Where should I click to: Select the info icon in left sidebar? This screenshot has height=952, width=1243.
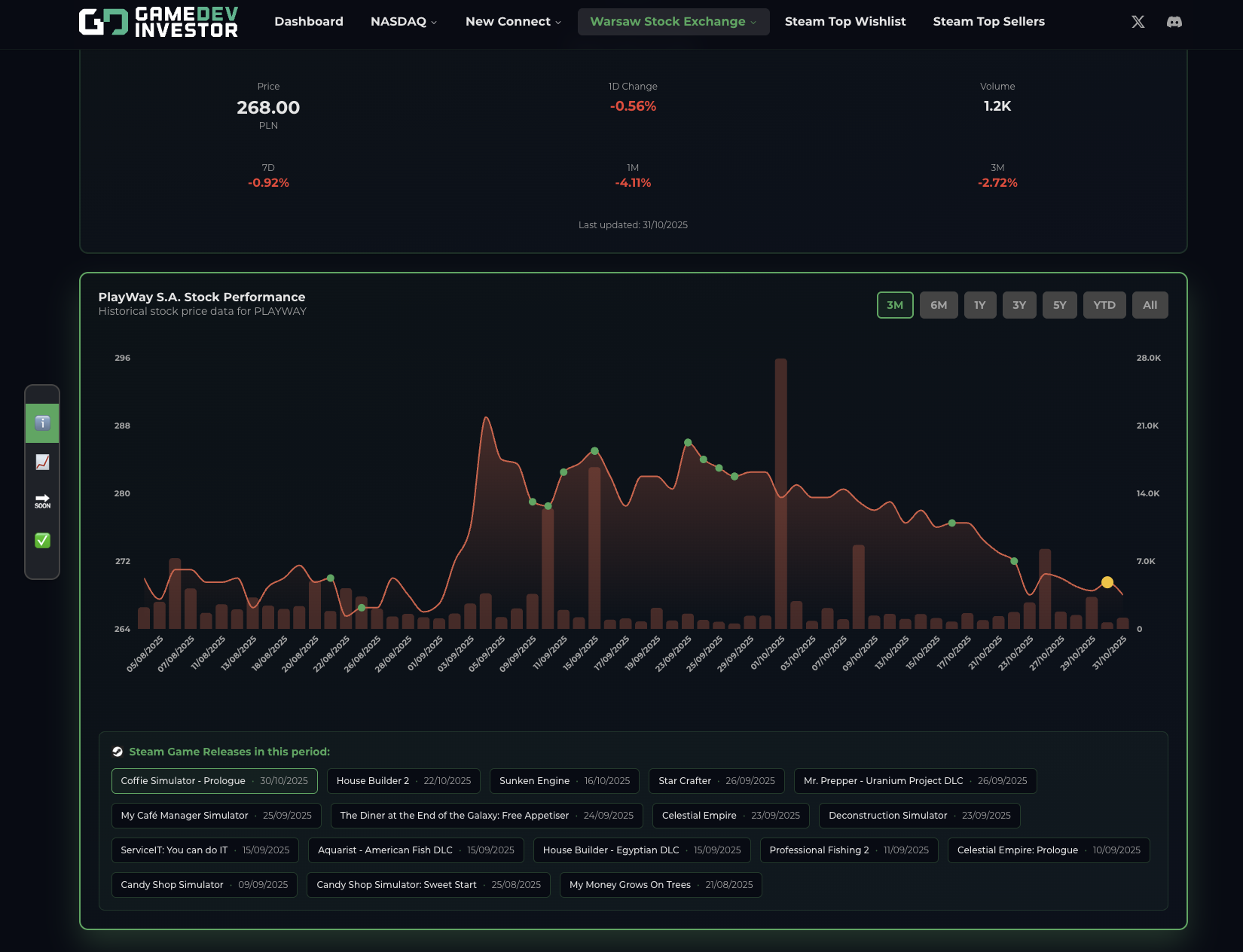tap(42, 423)
